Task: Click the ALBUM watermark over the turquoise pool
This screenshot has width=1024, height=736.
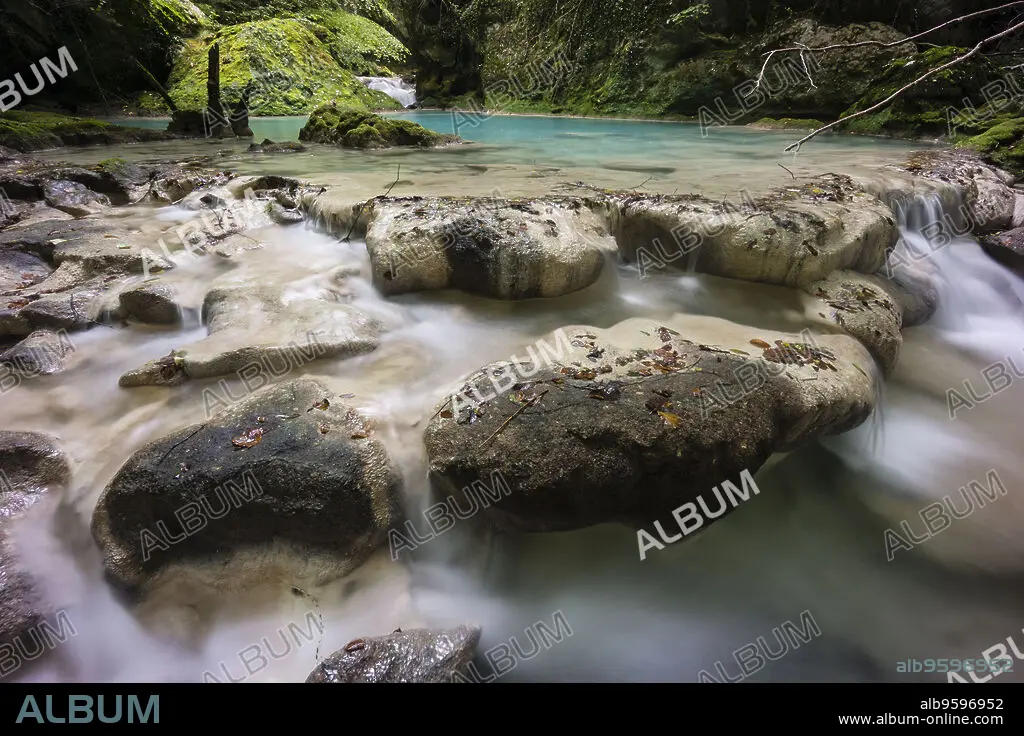Action: [x=513, y=93]
